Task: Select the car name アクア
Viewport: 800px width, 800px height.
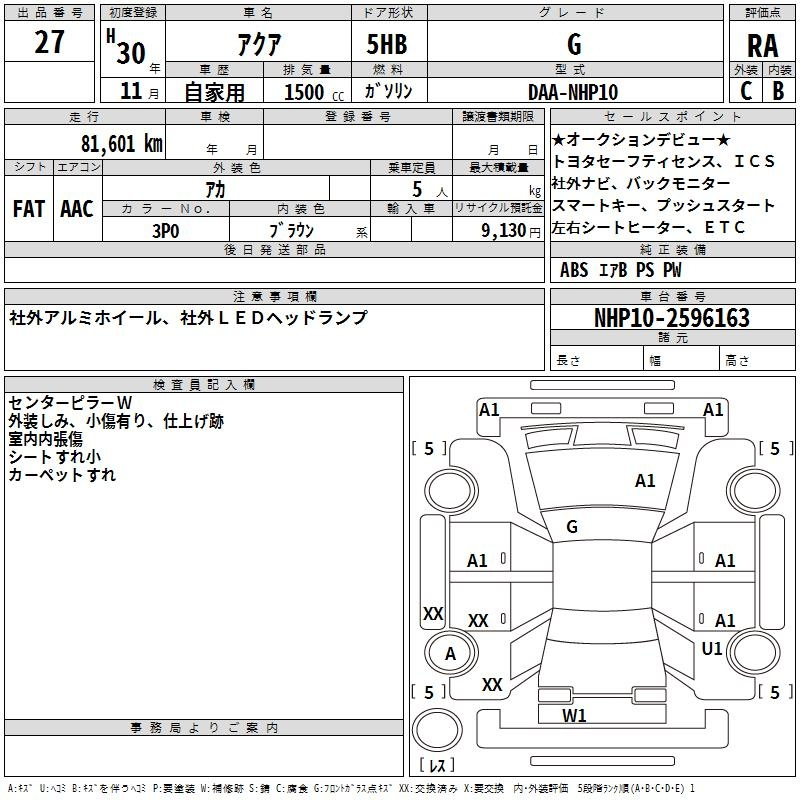Action: [x=259, y=44]
